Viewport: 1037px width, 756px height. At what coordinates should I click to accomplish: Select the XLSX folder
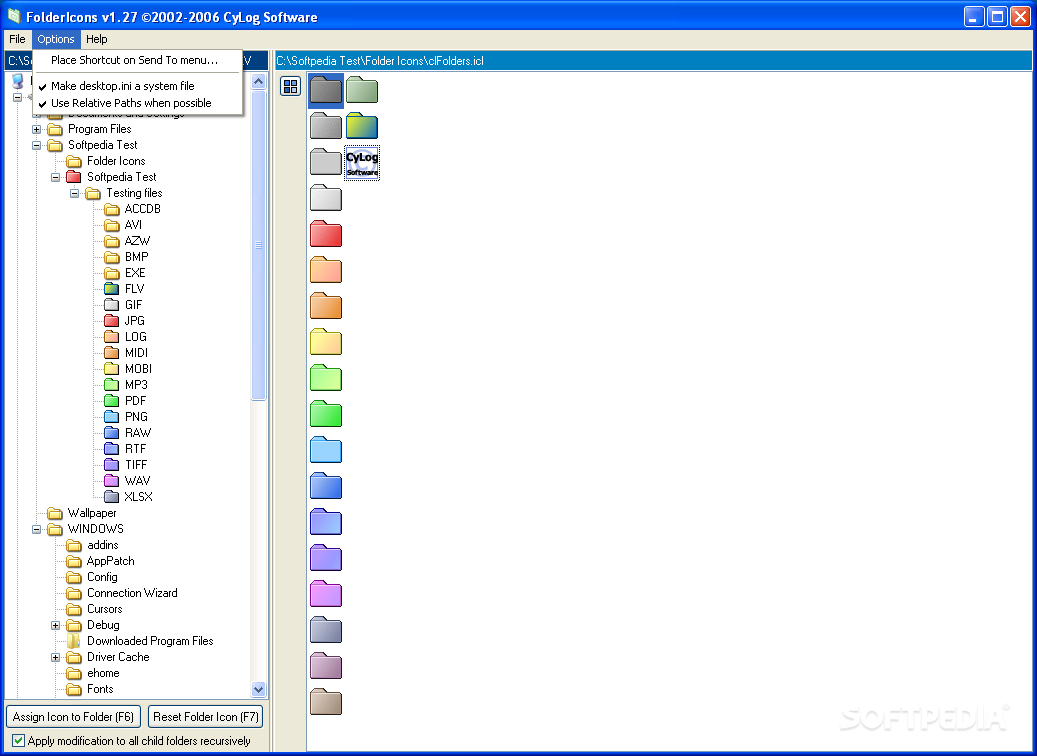click(138, 497)
